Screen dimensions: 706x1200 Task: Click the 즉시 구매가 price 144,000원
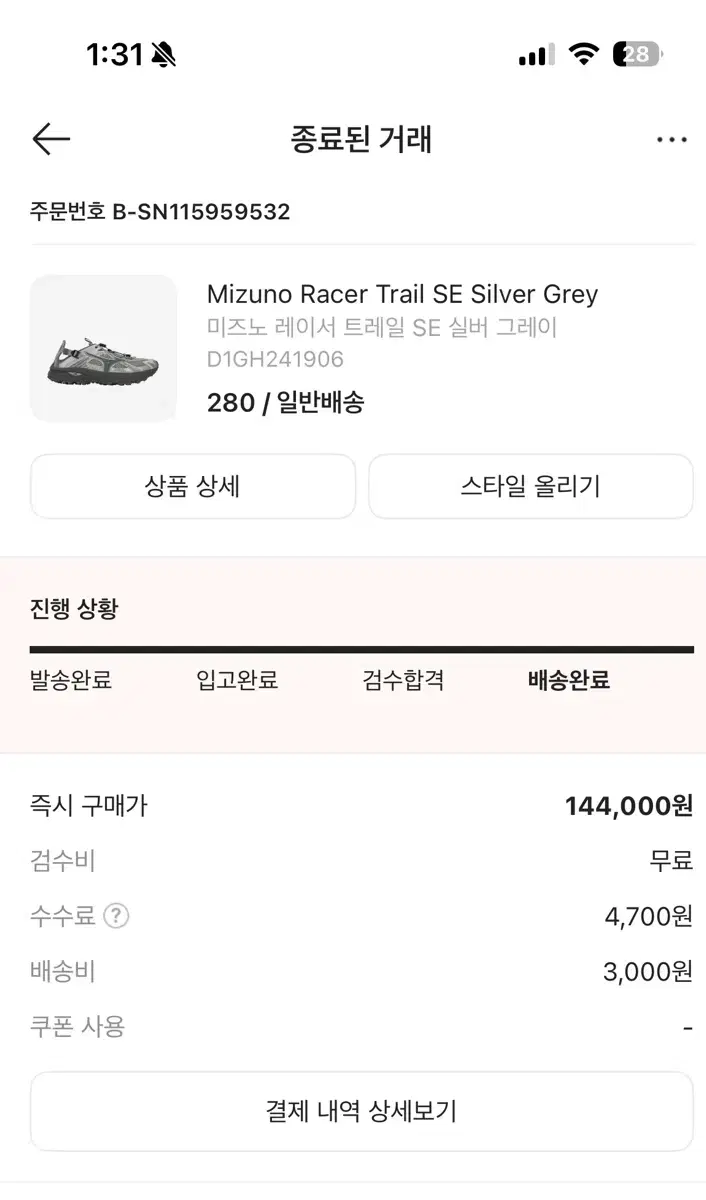point(630,805)
